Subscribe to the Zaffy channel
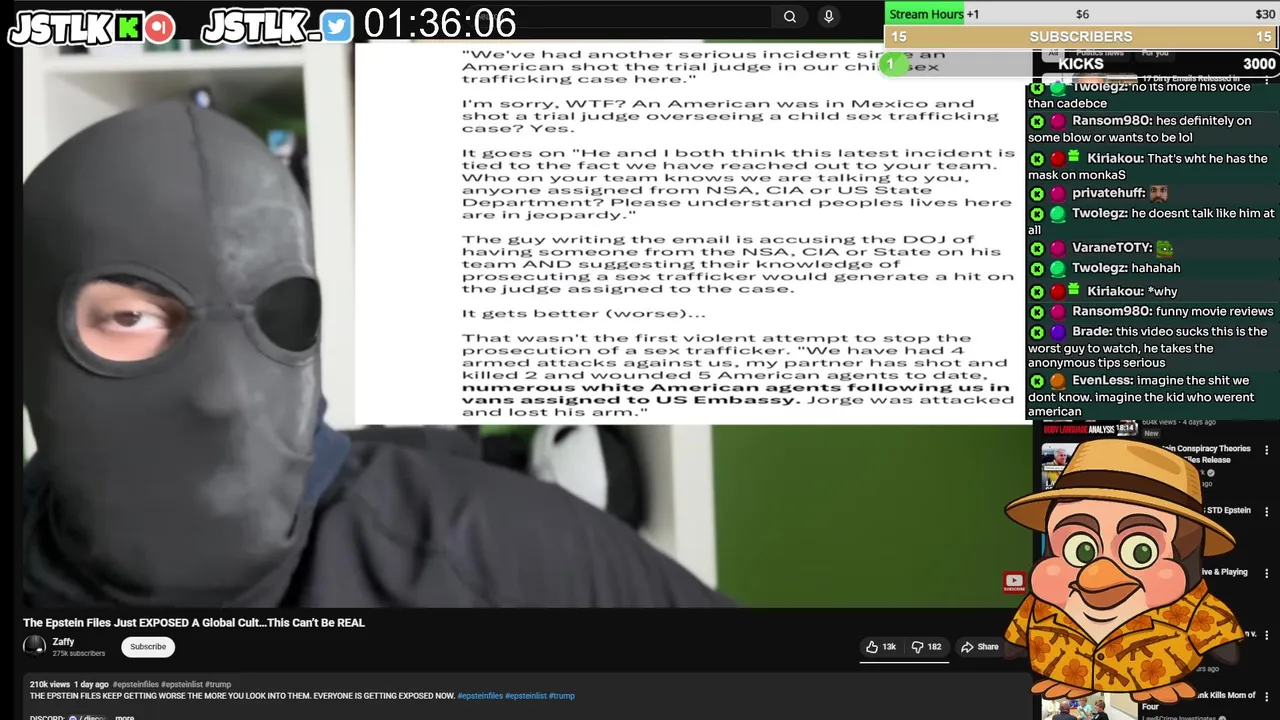 [x=148, y=647]
